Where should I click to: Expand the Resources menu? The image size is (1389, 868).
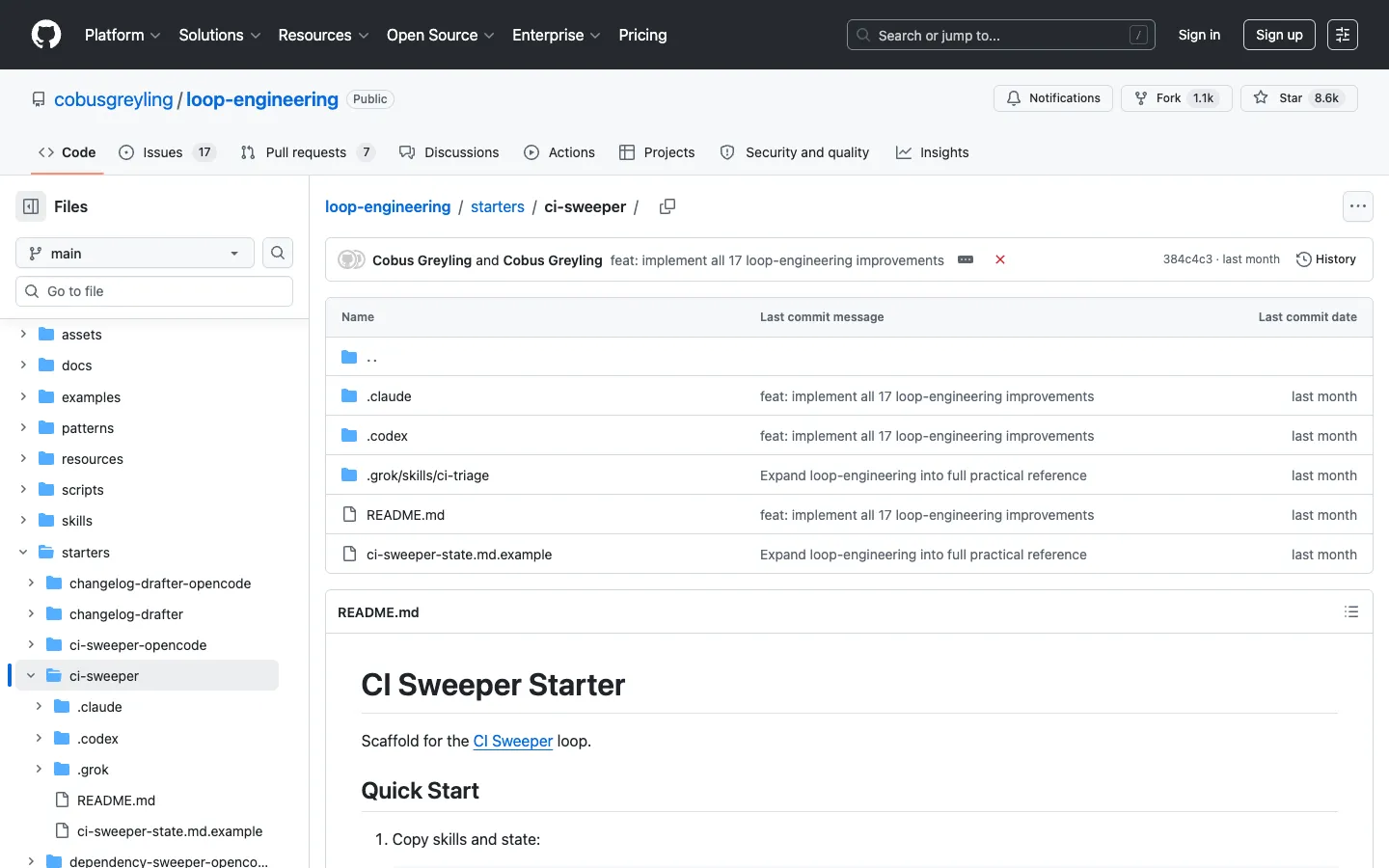[x=323, y=35]
